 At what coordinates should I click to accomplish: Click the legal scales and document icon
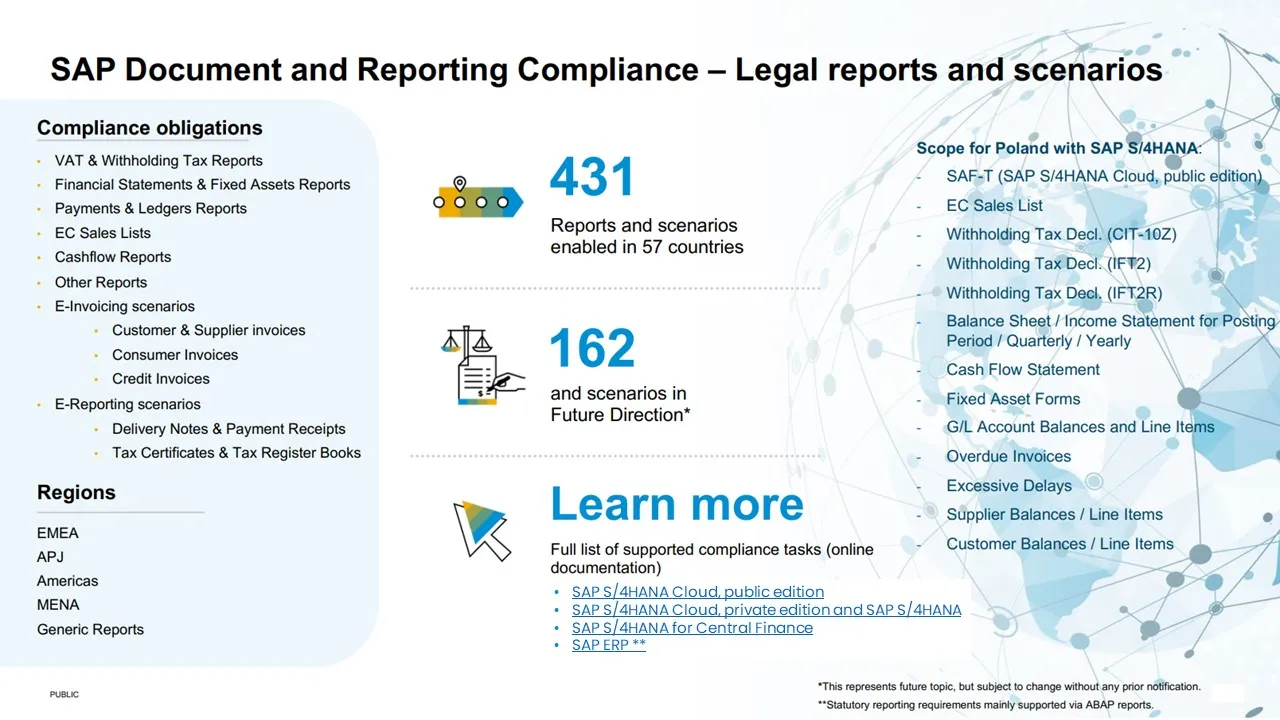click(x=482, y=365)
